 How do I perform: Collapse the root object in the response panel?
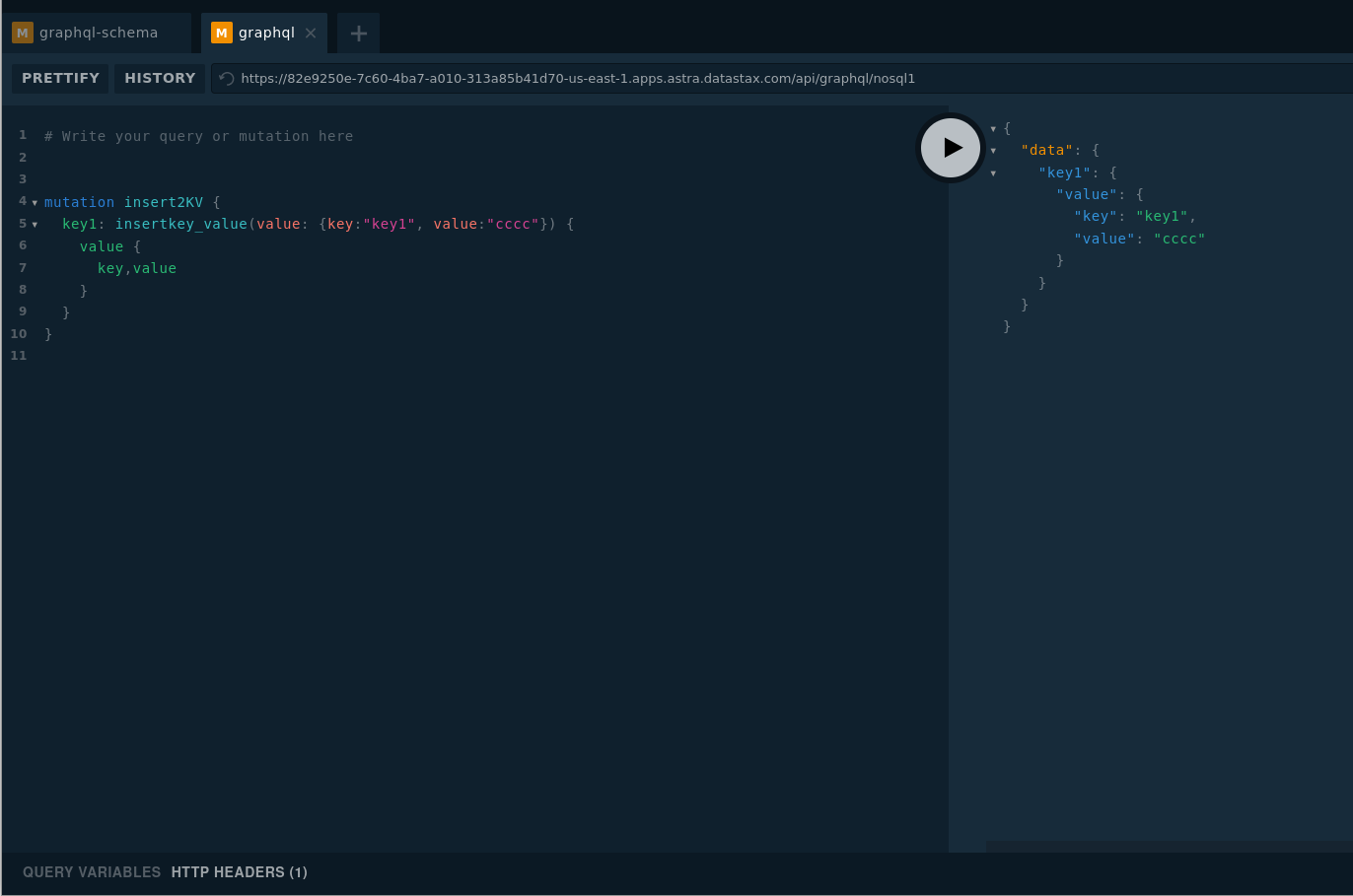coord(993,128)
